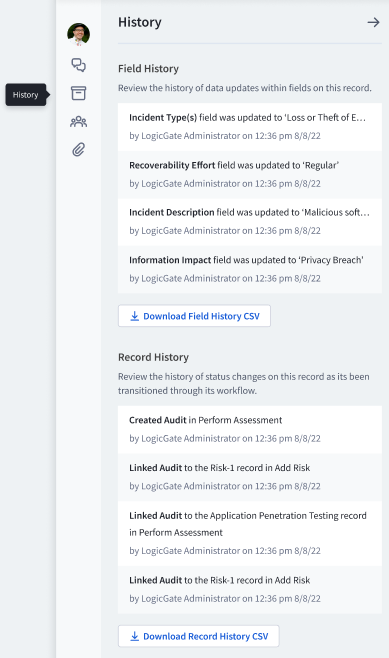Select the Recoverability Effort update entry
389x658 pixels.
[250, 175]
